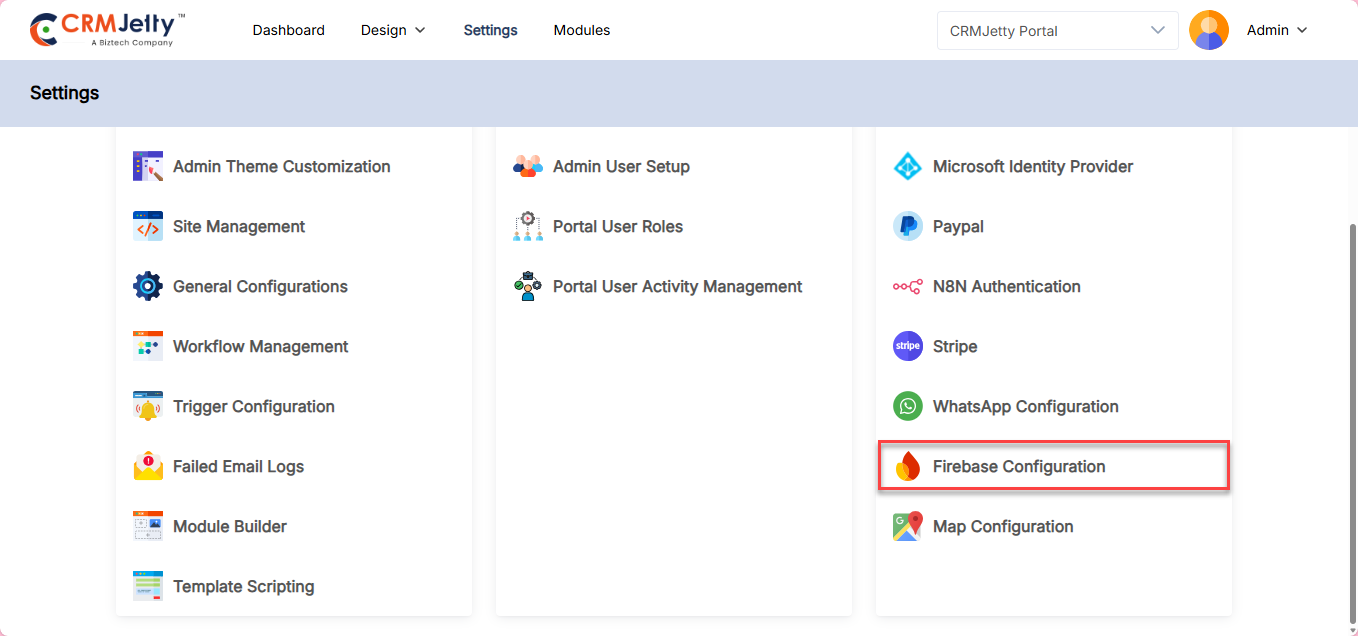Open the Workflow Management link
The height and width of the screenshot is (636, 1358).
click(x=260, y=347)
